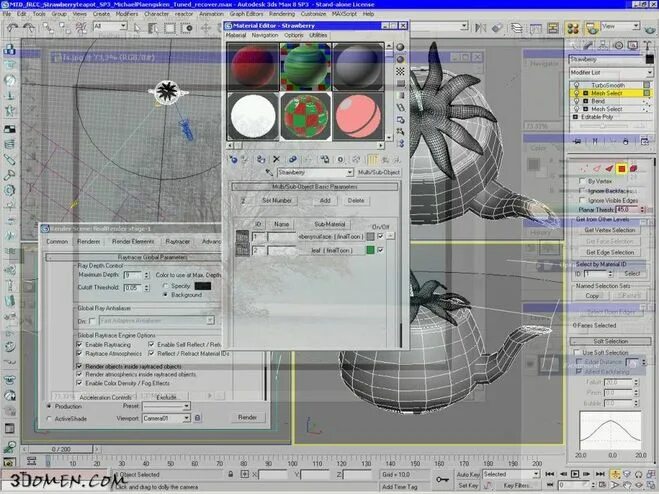Click Go to End playback button
Screen dimensions: 659x494
(600, 474)
